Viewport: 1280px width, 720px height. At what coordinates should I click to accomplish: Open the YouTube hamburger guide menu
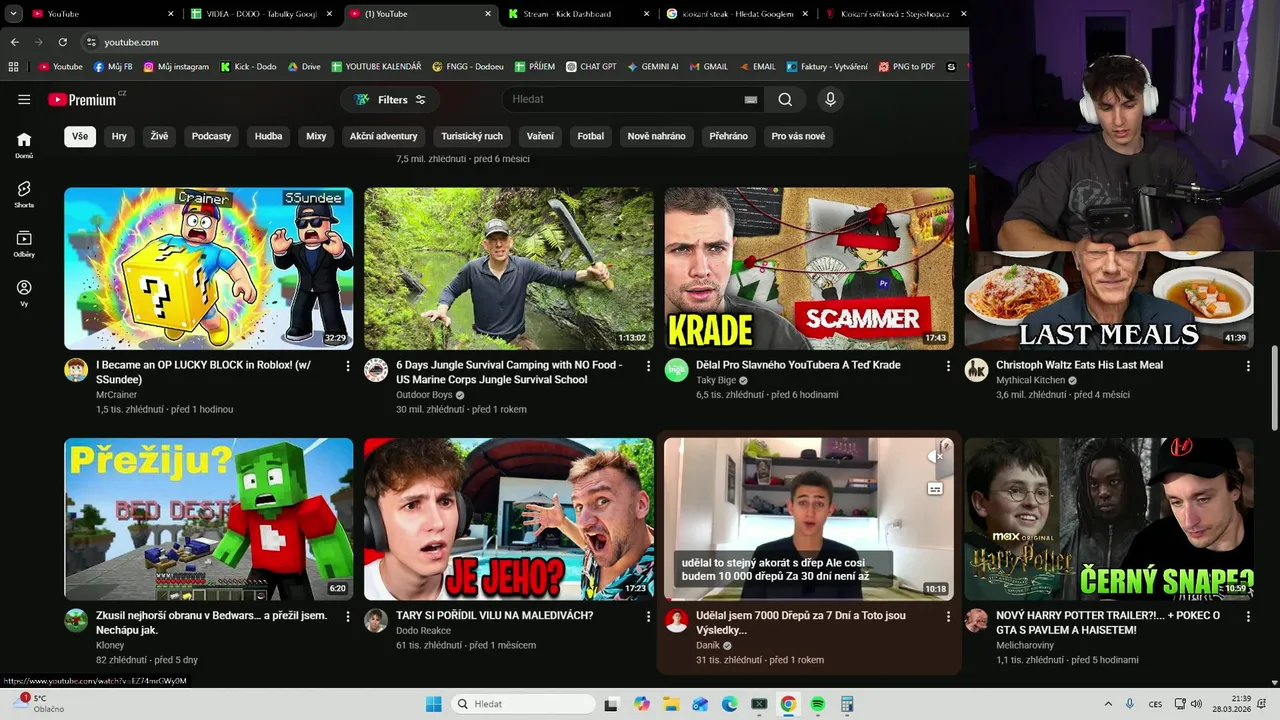(24, 99)
